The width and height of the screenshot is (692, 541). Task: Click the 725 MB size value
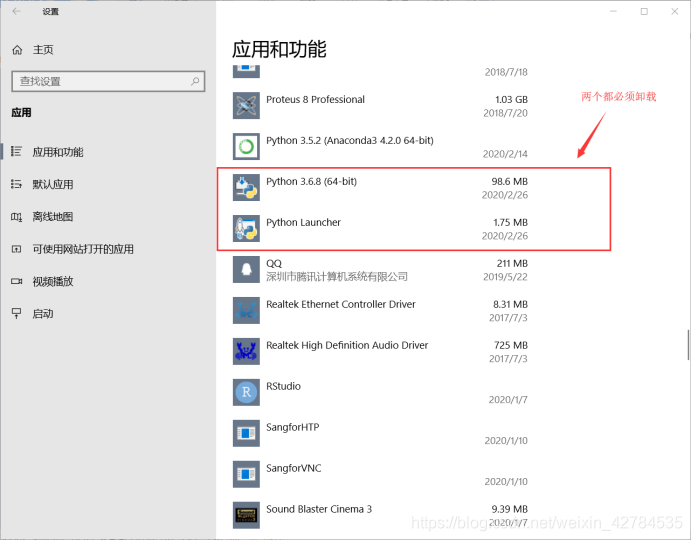(511, 345)
